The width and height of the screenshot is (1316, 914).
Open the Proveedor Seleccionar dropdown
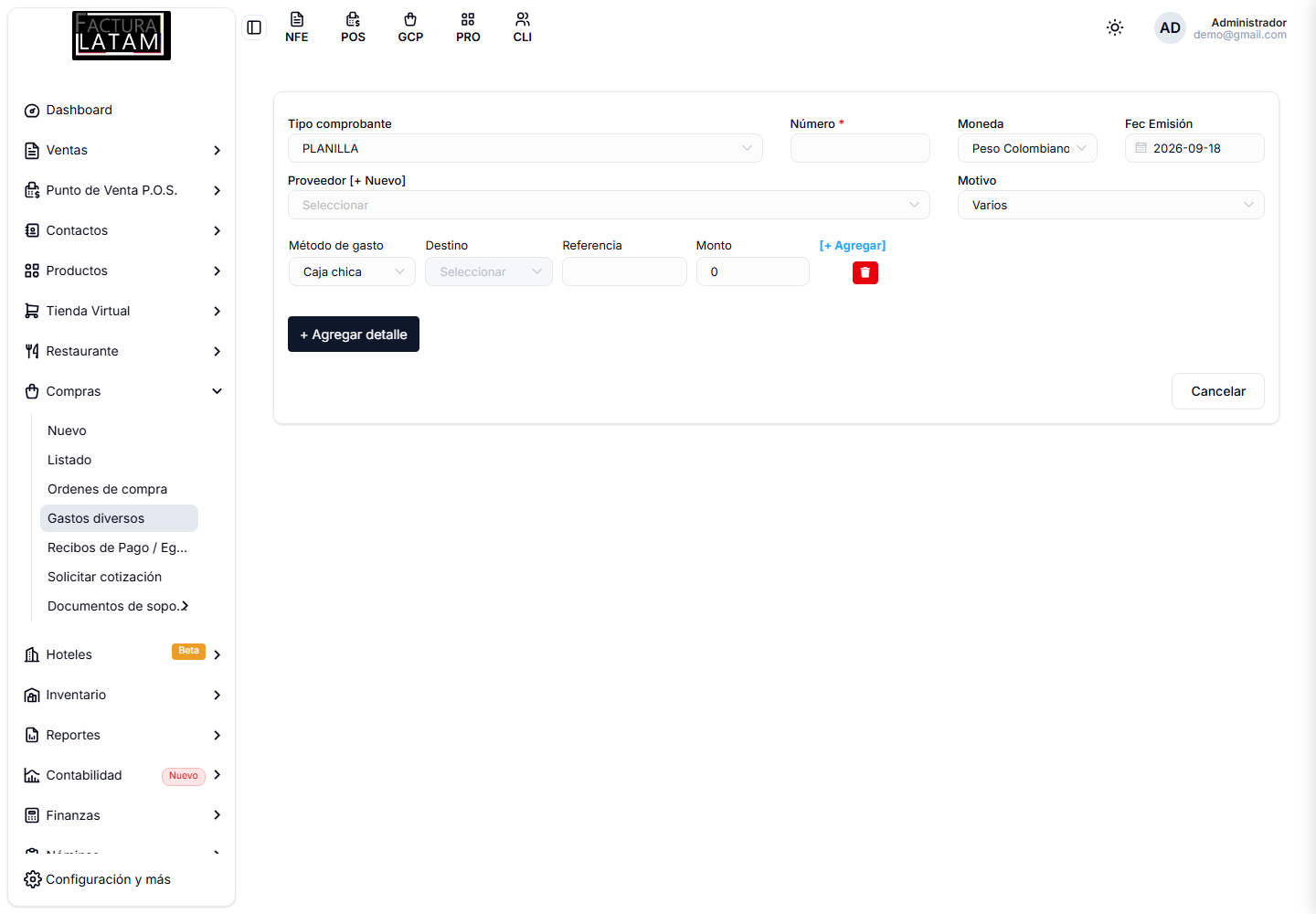[609, 205]
